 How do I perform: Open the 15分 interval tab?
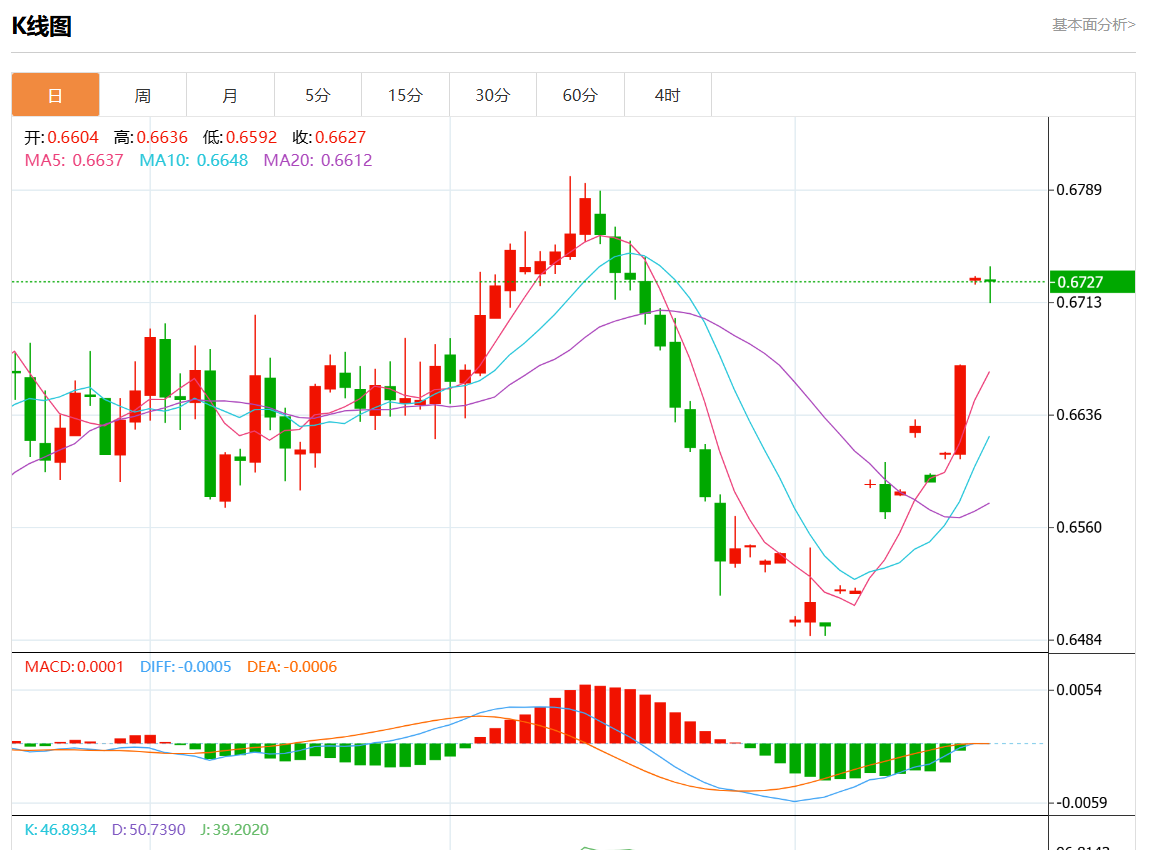click(x=405, y=95)
